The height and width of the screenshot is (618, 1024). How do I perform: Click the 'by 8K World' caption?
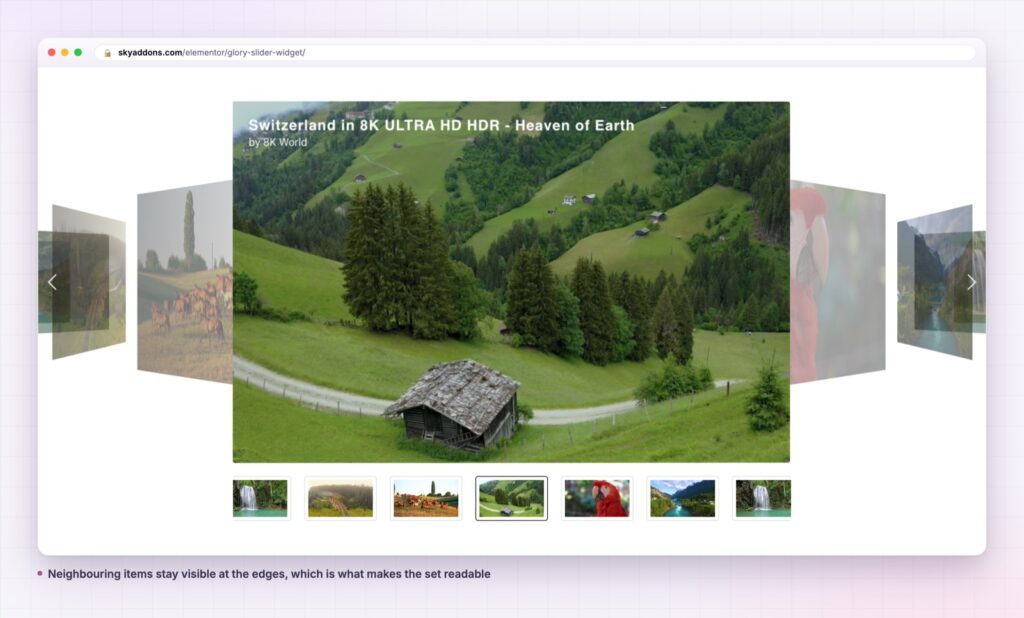coord(278,142)
